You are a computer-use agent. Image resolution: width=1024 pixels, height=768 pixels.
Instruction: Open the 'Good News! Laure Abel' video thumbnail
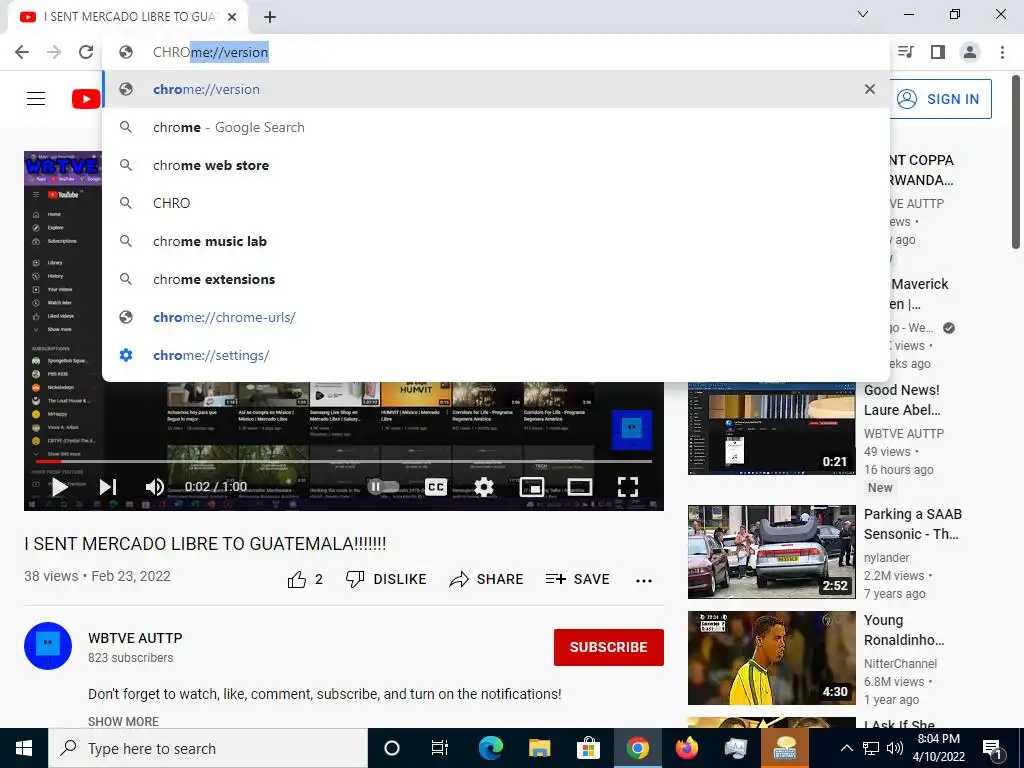click(x=771, y=428)
